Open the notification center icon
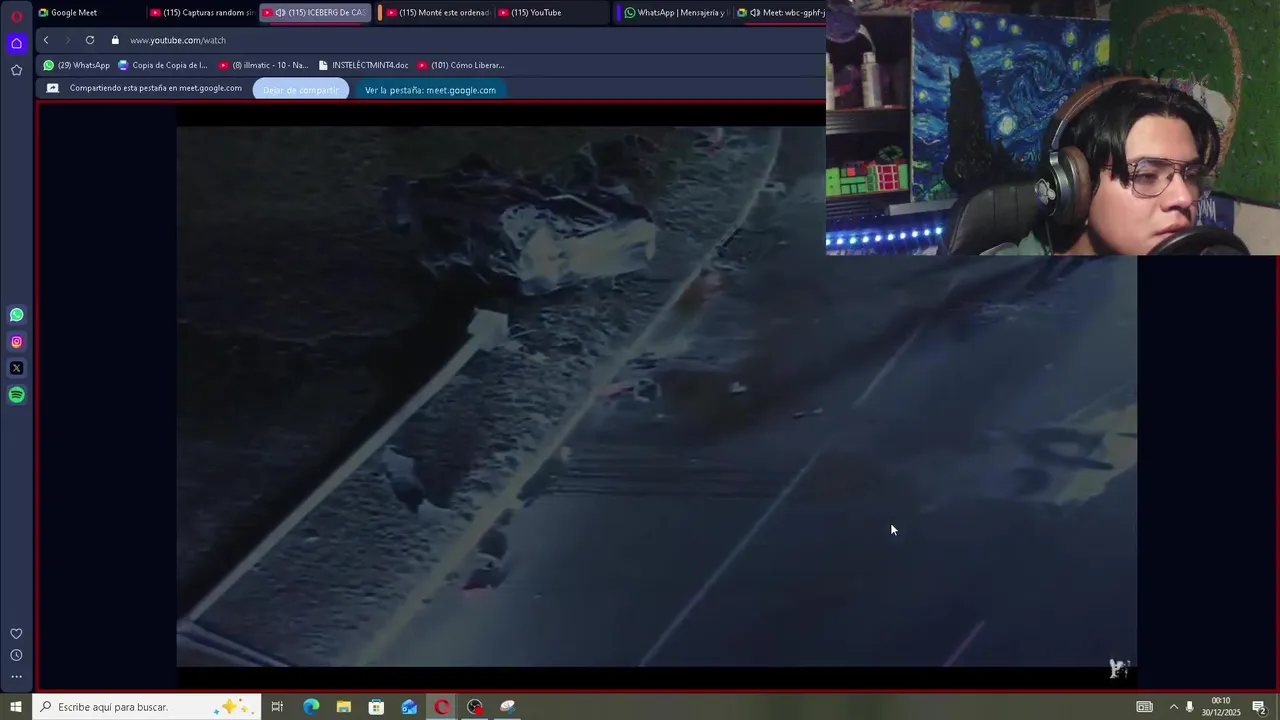Screen dimensions: 1280x720 tap(1260, 707)
